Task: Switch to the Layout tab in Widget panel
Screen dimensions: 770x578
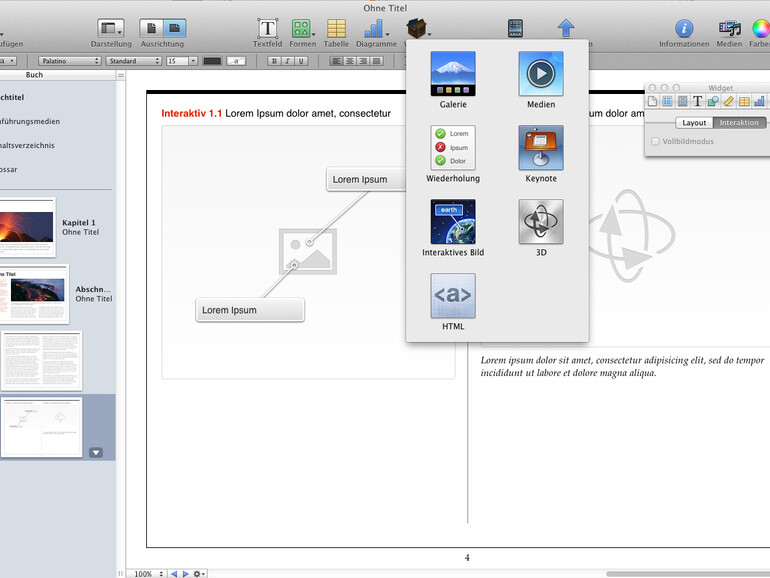Action: [694, 123]
